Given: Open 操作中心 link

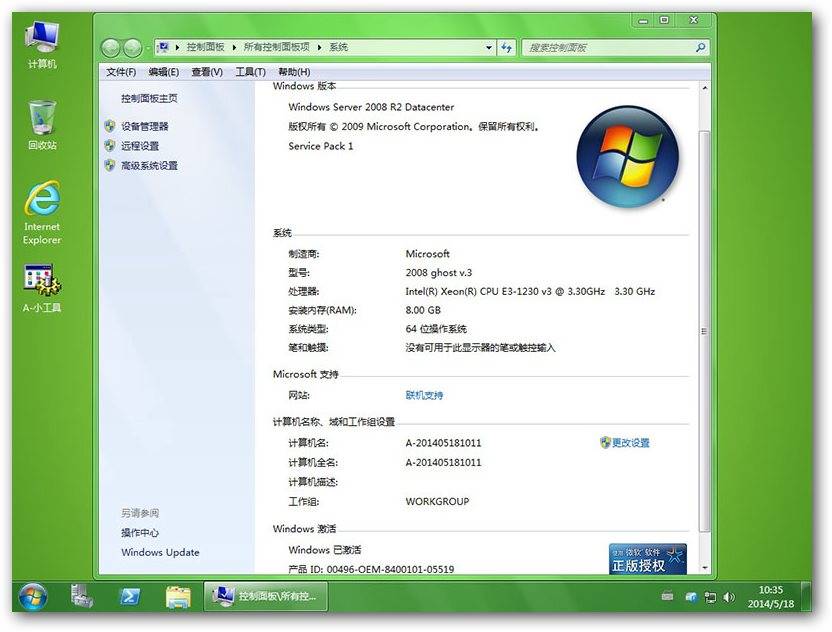Looking at the screenshot, I should tap(140, 532).
